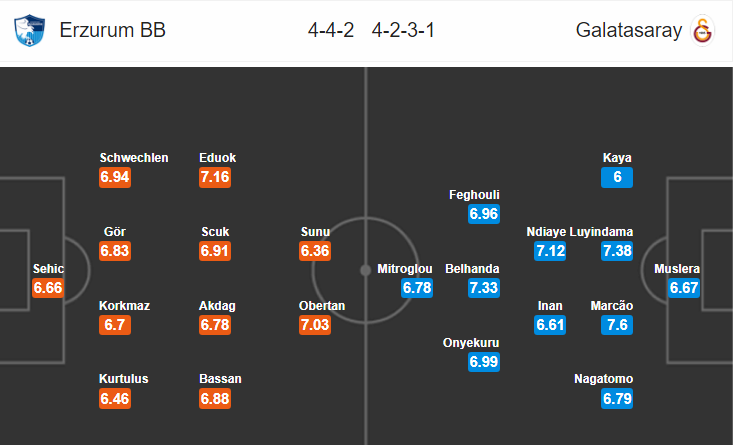Click Ndiaye's 7.12 rating badge
This screenshot has width=733, height=445.
point(550,251)
